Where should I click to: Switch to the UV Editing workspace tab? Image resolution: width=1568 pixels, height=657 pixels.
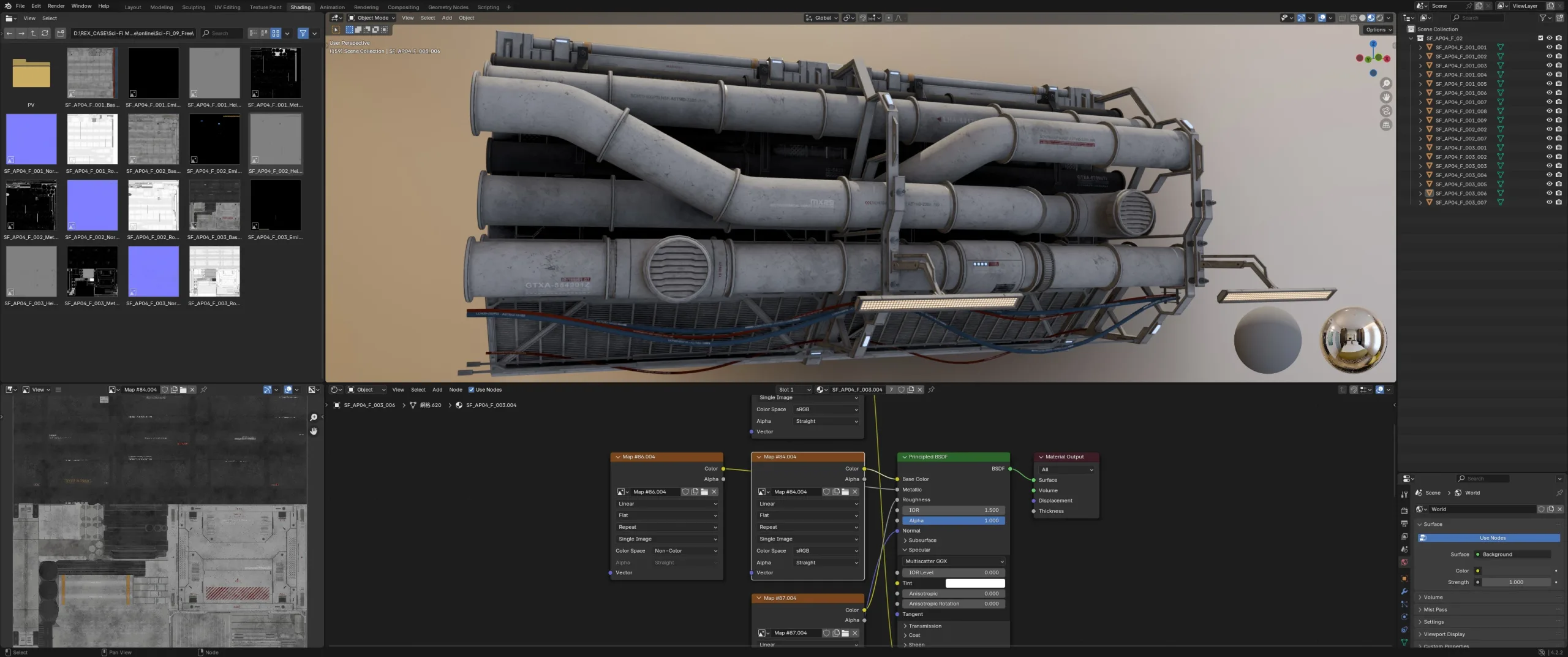click(x=227, y=7)
